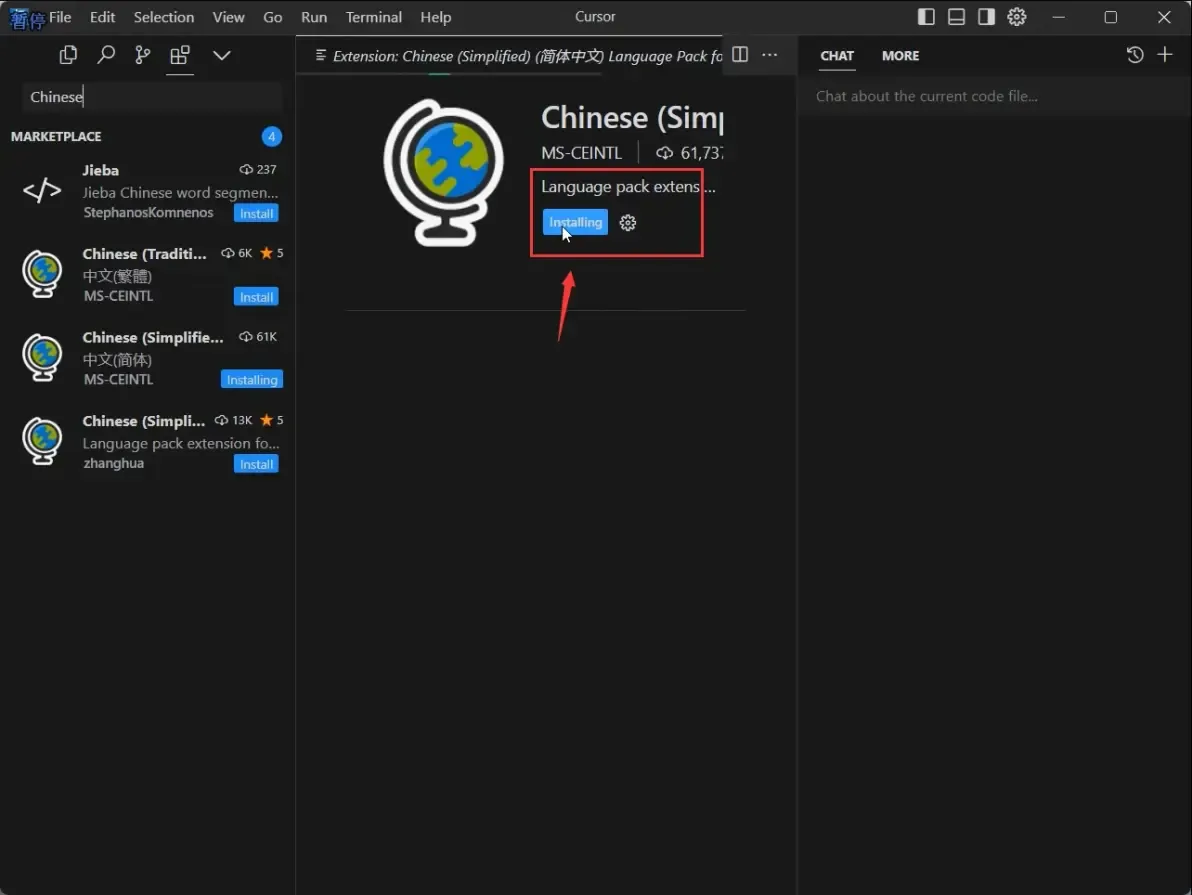Viewport: 1192px width, 895px height.
Task: Collapse the MARKETPLACE section header
Action: [57, 136]
